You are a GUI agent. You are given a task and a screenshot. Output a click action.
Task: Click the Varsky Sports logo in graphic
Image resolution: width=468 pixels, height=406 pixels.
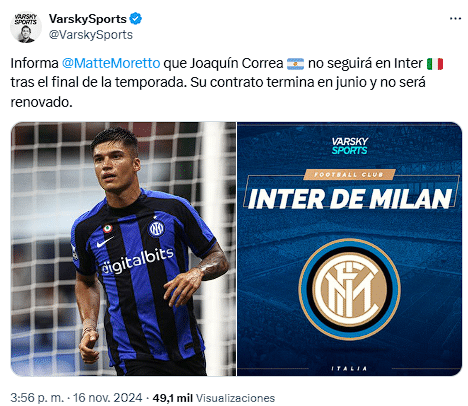point(349,146)
